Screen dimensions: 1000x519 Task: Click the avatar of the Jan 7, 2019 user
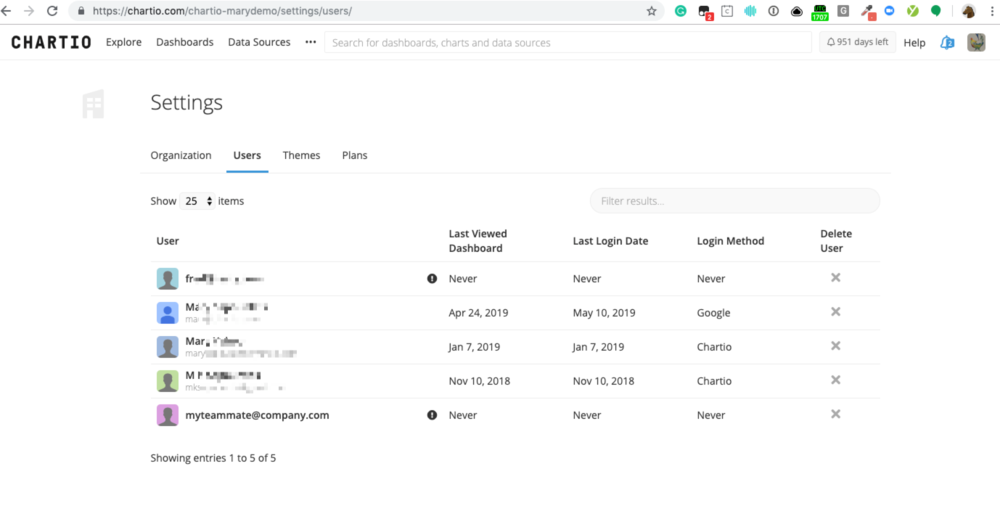168,347
